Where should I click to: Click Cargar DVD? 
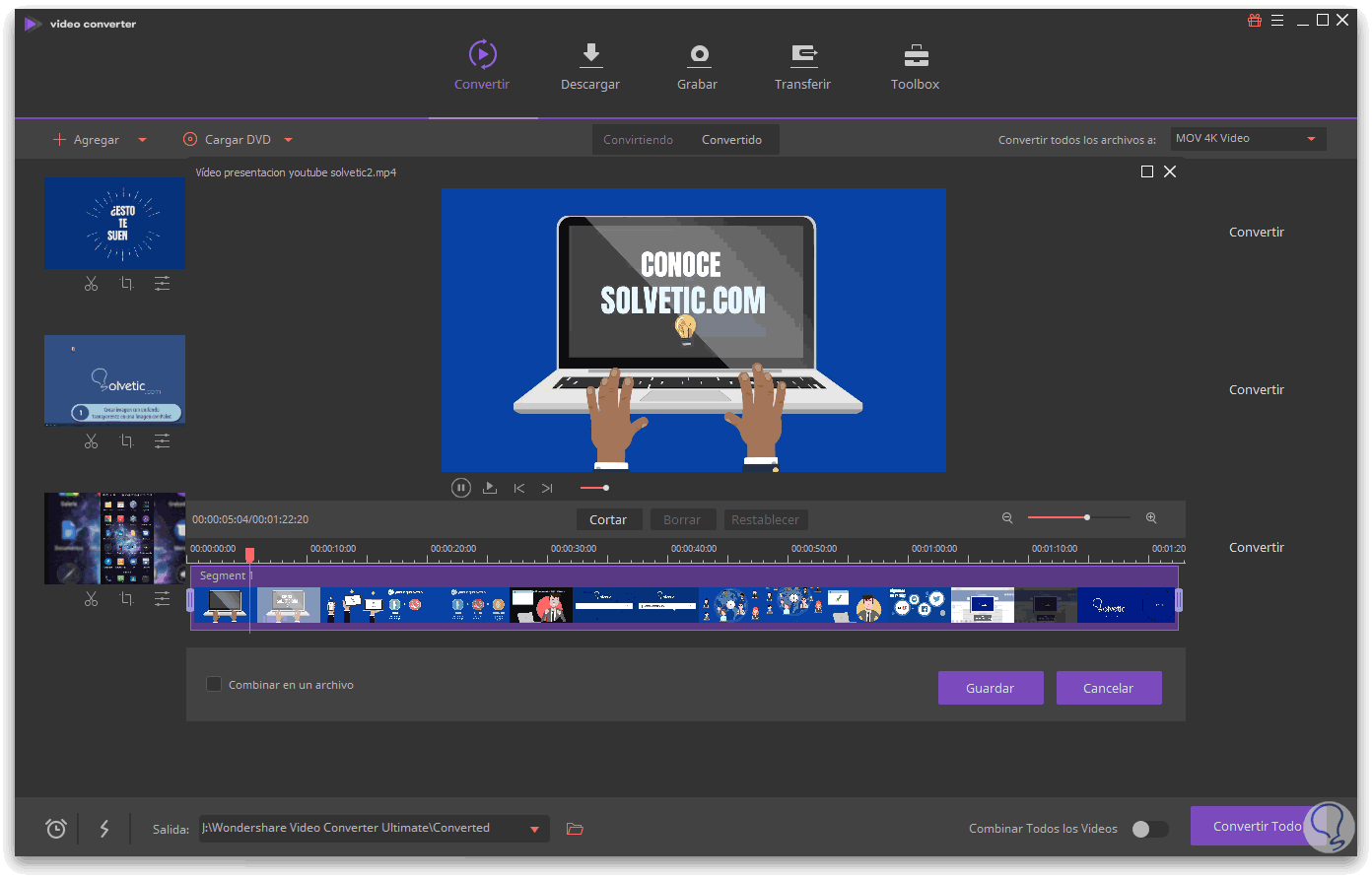pyautogui.click(x=228, y=140)
